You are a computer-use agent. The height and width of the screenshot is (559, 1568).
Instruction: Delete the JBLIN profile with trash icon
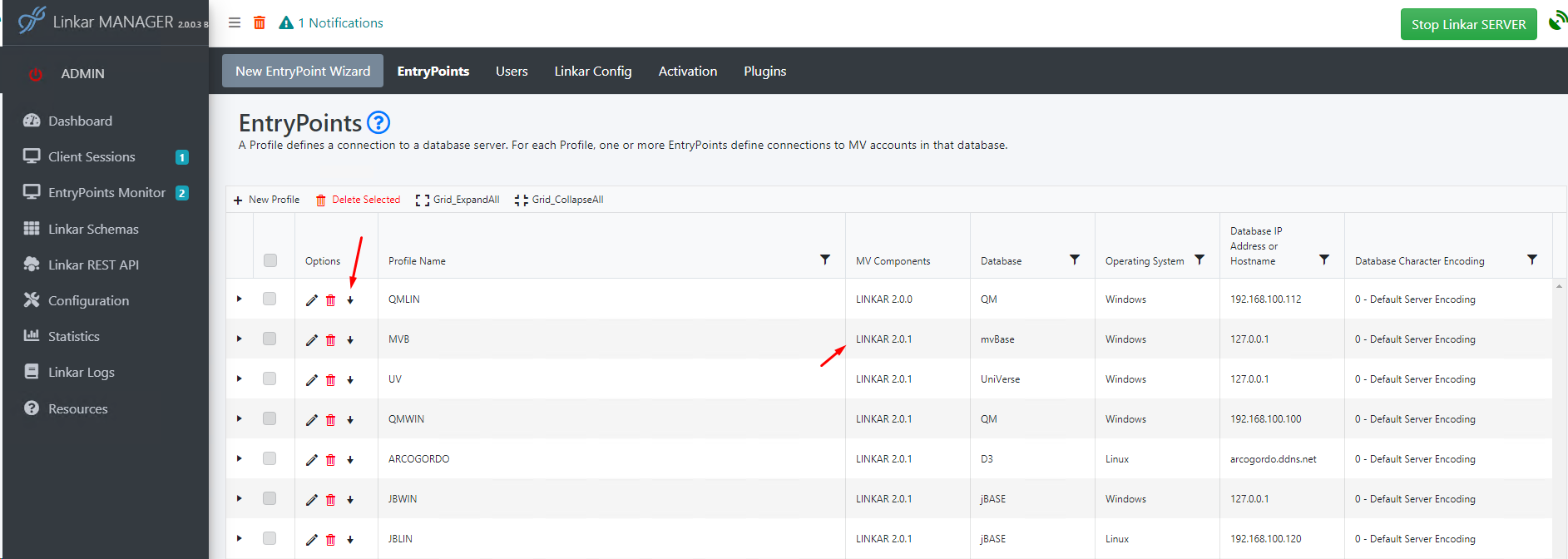coord(331,540)
